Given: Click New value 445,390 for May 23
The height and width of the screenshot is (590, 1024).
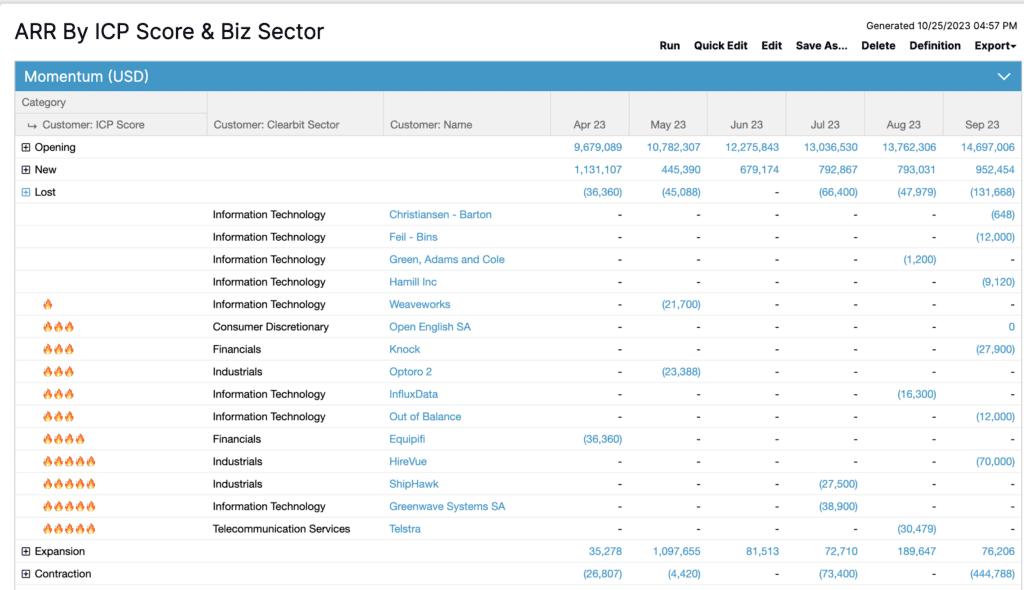Looking at the screenshot, I should (x=680, y=170).
